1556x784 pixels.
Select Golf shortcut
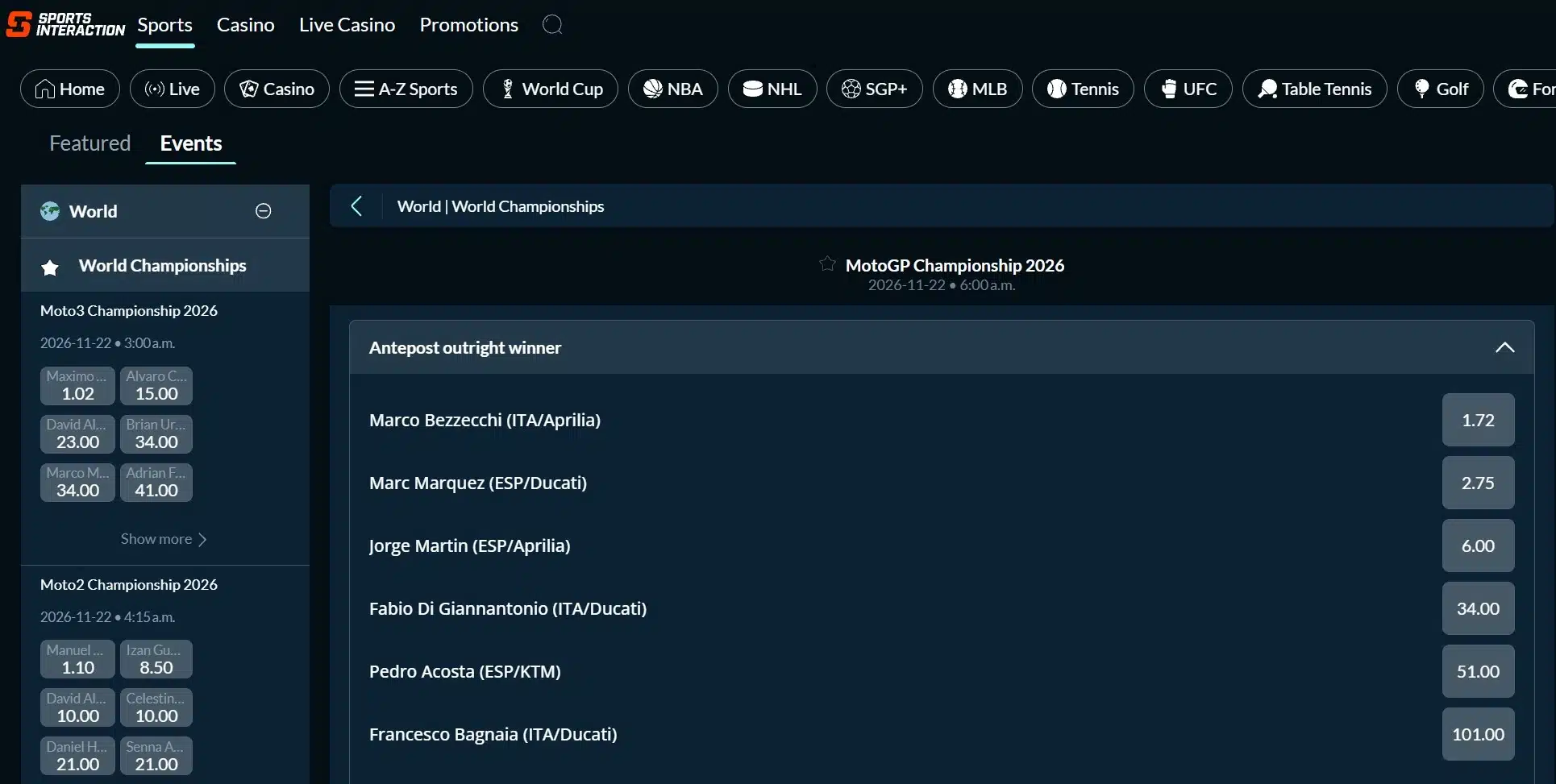coord(1441,89)
